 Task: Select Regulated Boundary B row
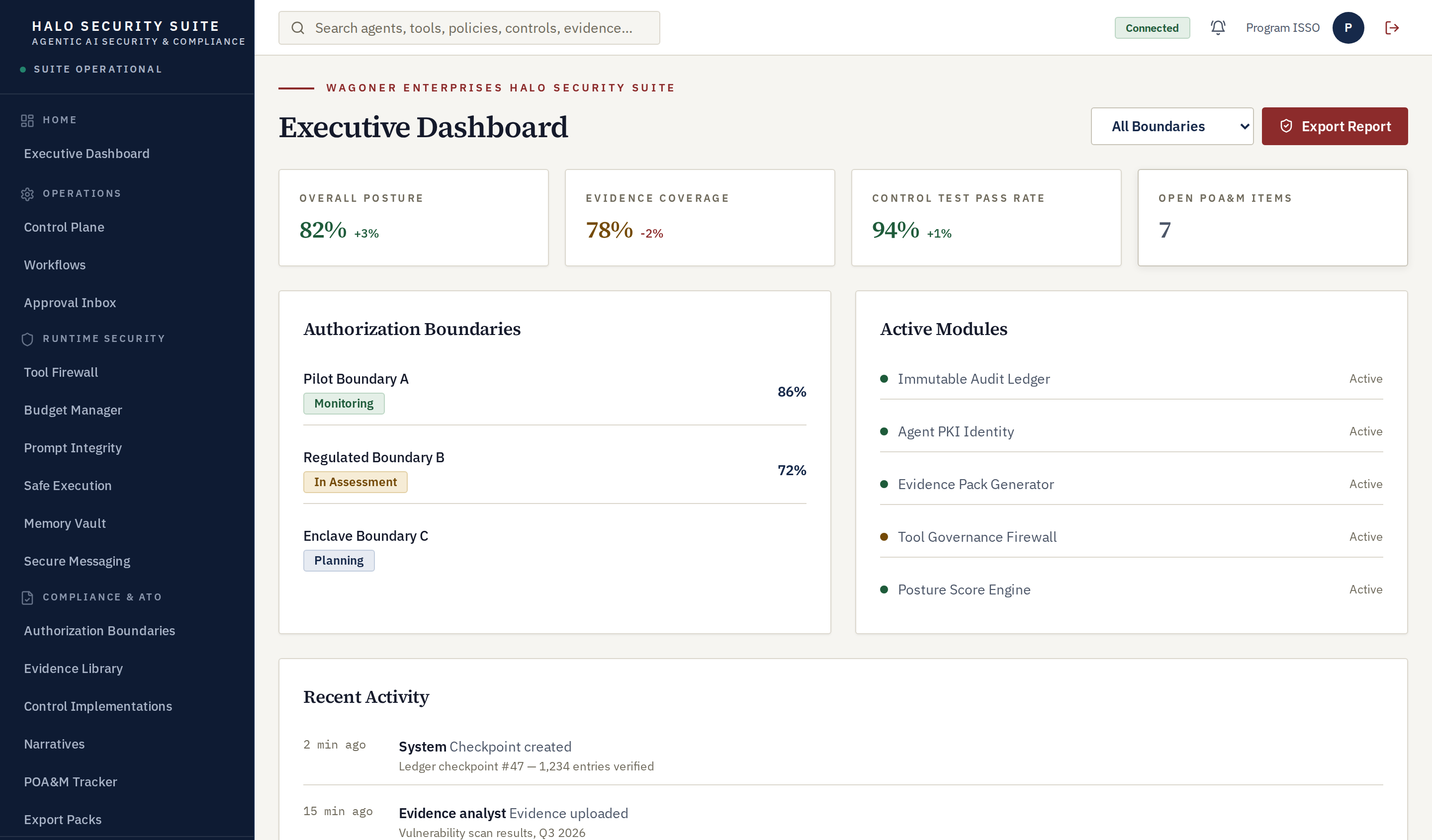(x=554, y=470)
